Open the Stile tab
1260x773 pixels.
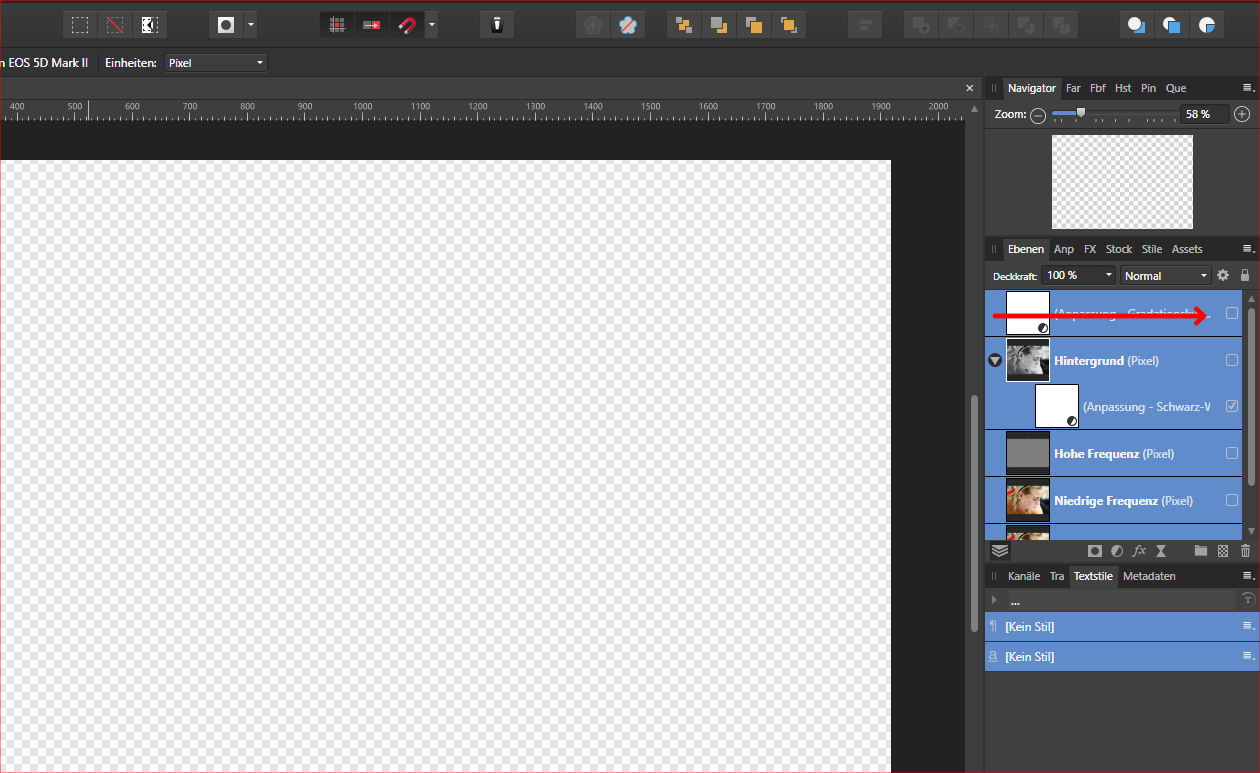(1152, 249)
